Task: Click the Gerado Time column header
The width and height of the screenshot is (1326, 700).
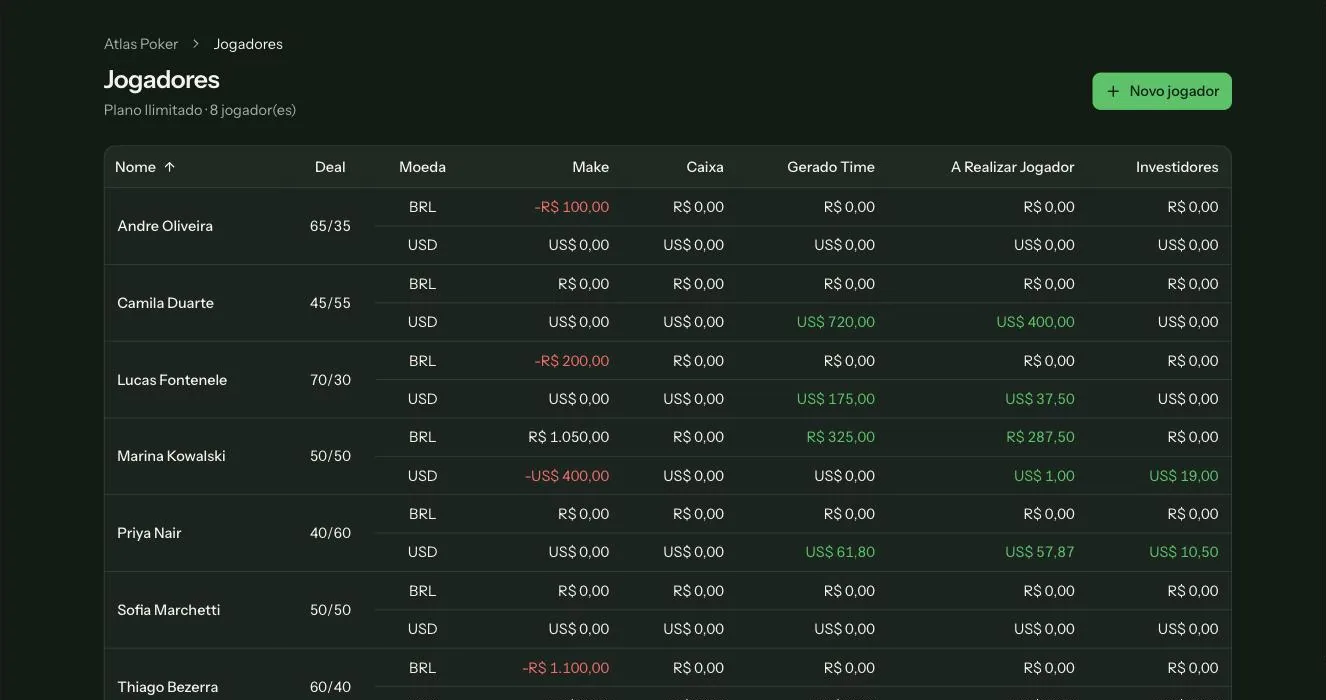Action: pos(831,167)
